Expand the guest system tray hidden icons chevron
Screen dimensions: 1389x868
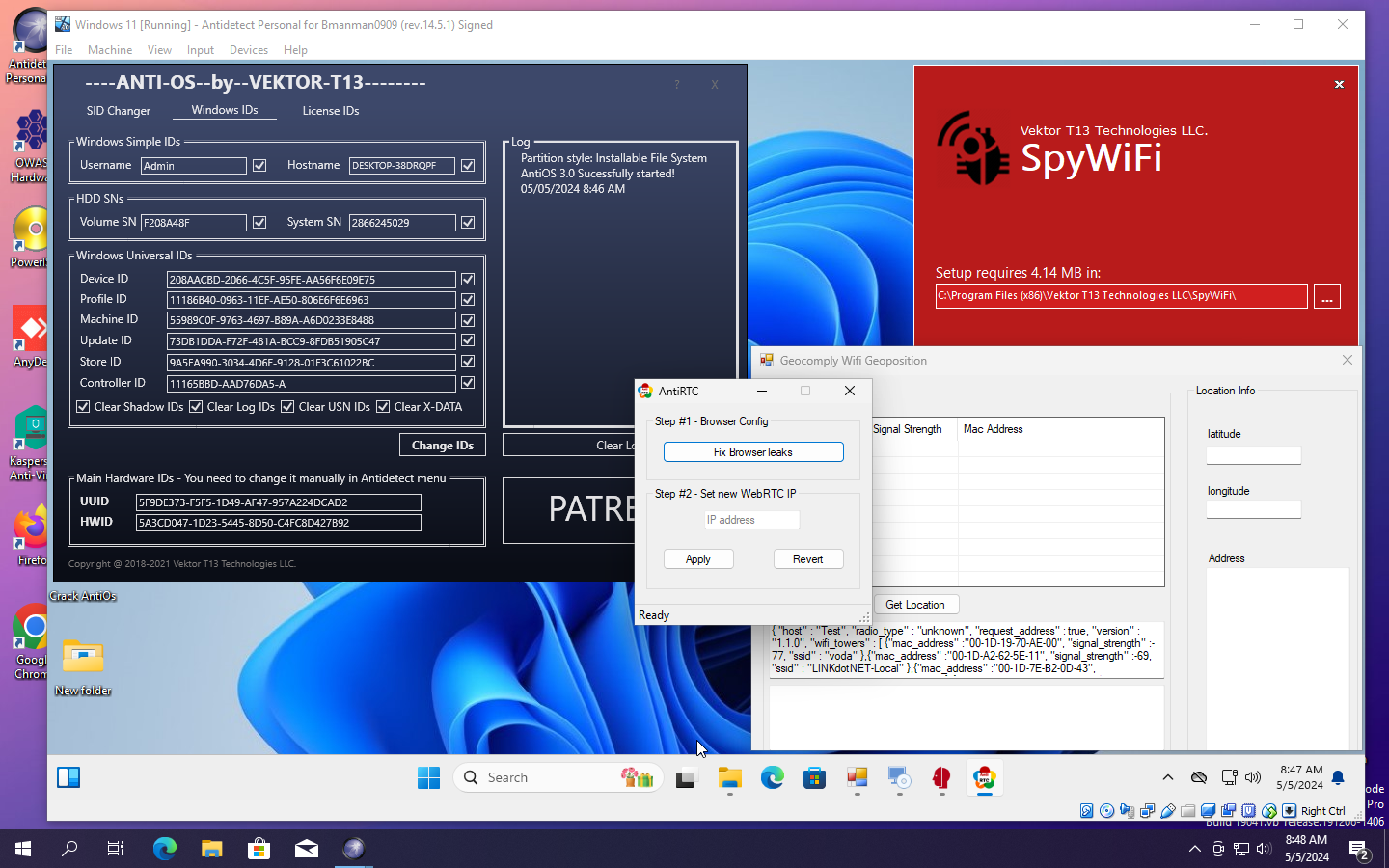click(x=1167, y=778)
